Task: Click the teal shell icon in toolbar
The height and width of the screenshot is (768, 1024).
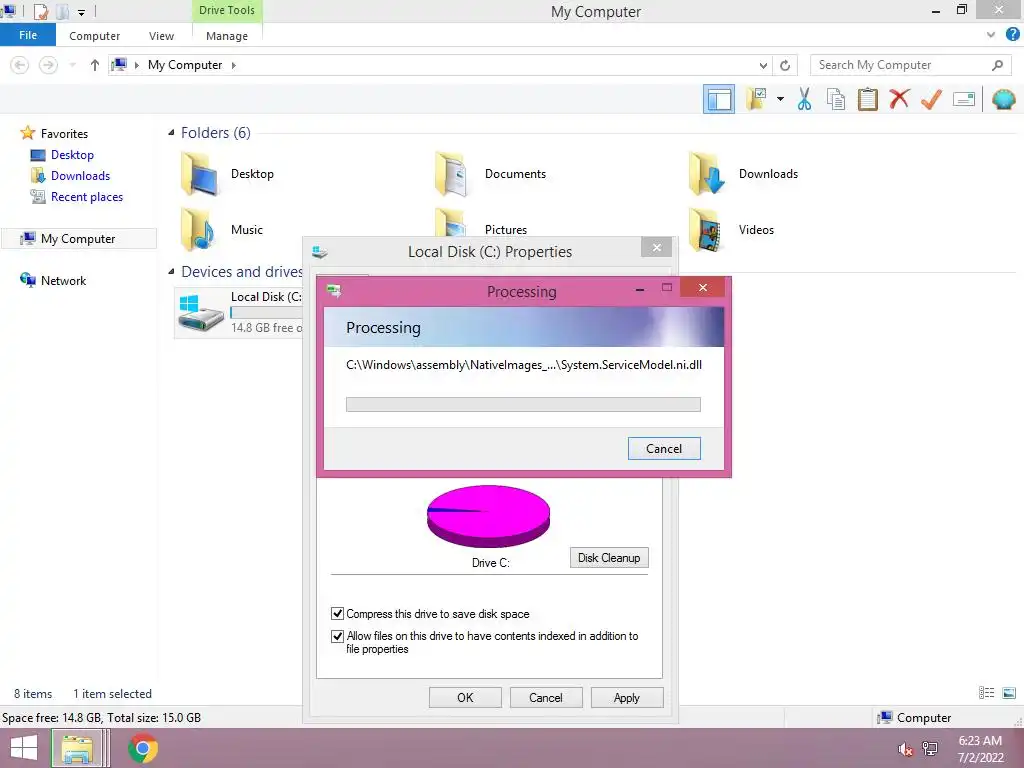Action: (x=1003, y=99)
